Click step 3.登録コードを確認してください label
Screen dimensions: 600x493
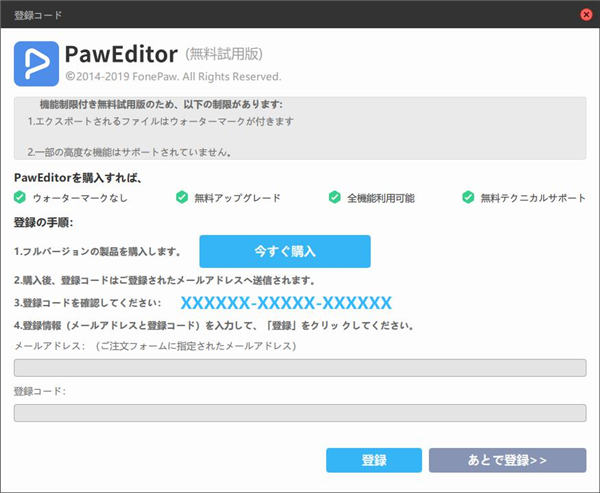coord(87,303)
